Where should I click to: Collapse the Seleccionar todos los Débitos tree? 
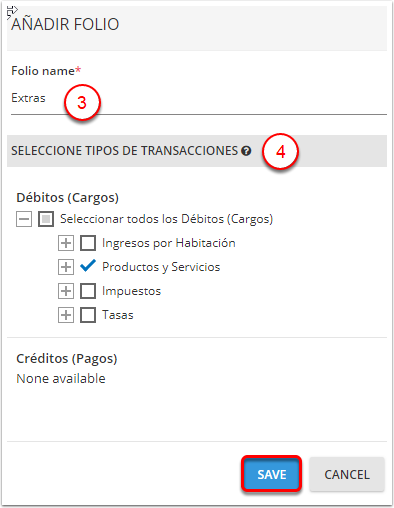point(24,219)
